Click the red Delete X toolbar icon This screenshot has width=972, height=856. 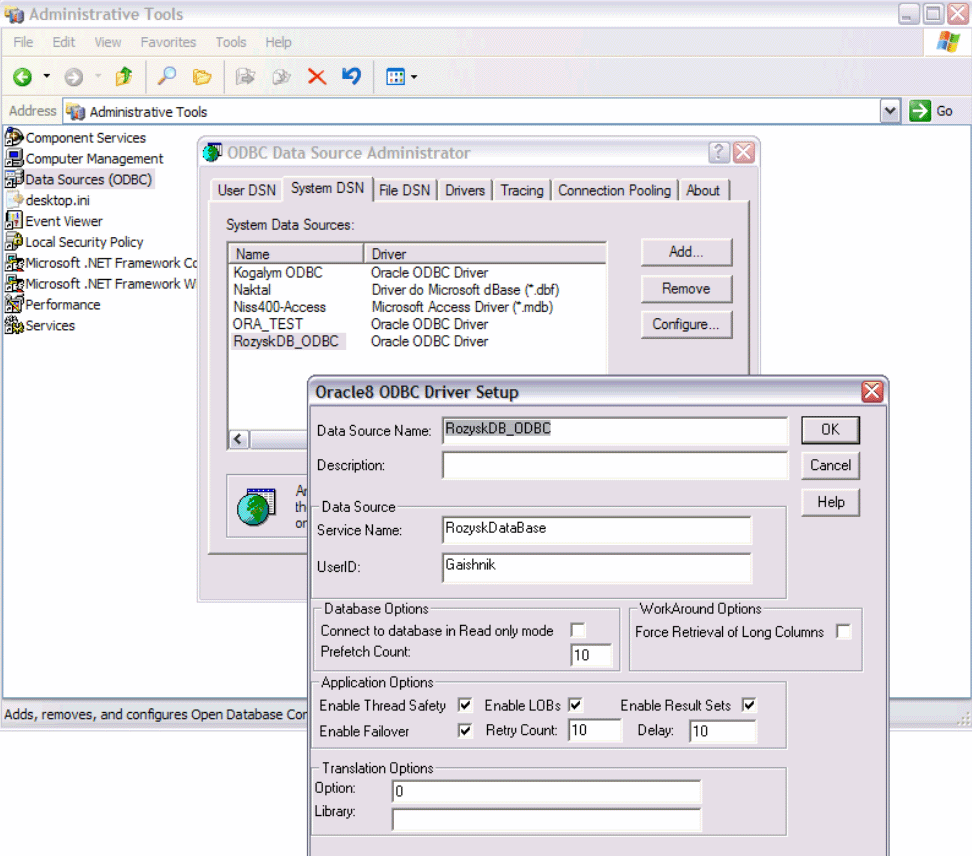317,77
